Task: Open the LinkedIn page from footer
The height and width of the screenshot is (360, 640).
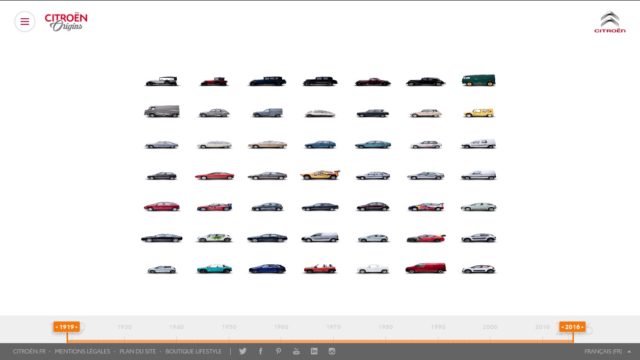Action: tap(314, 351)
